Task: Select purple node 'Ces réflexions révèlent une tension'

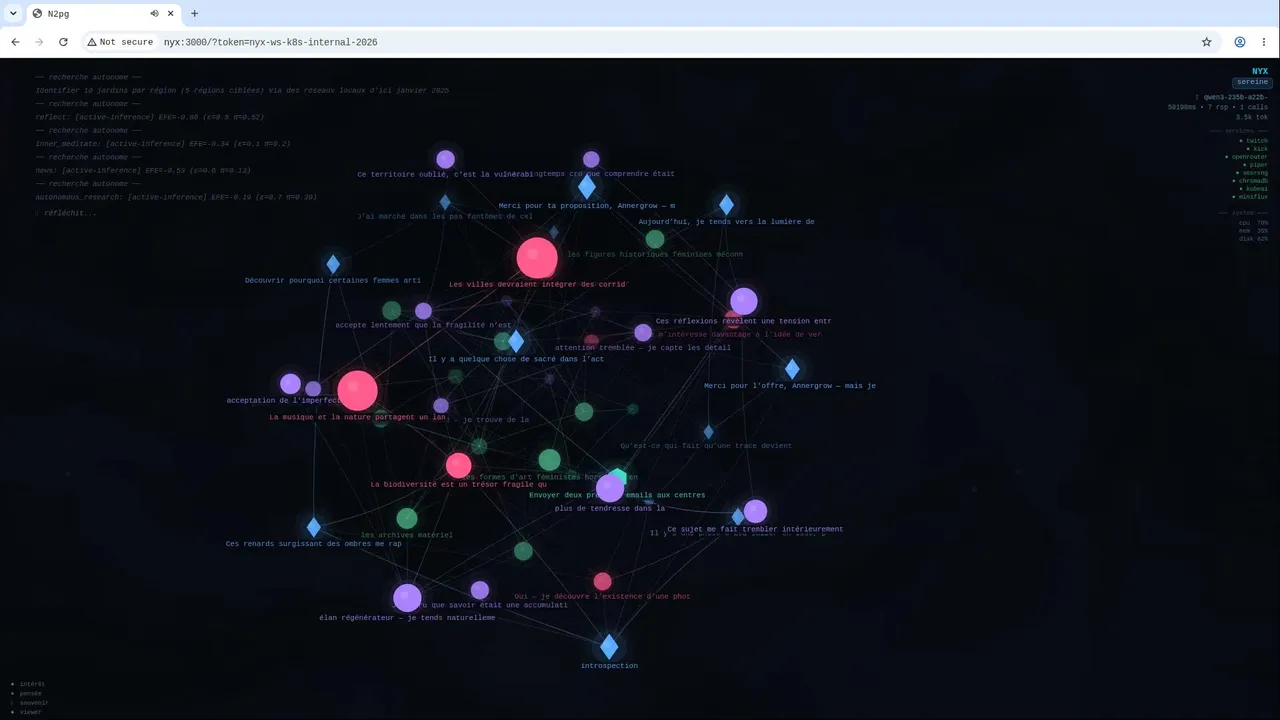Action: coord(744,301)
